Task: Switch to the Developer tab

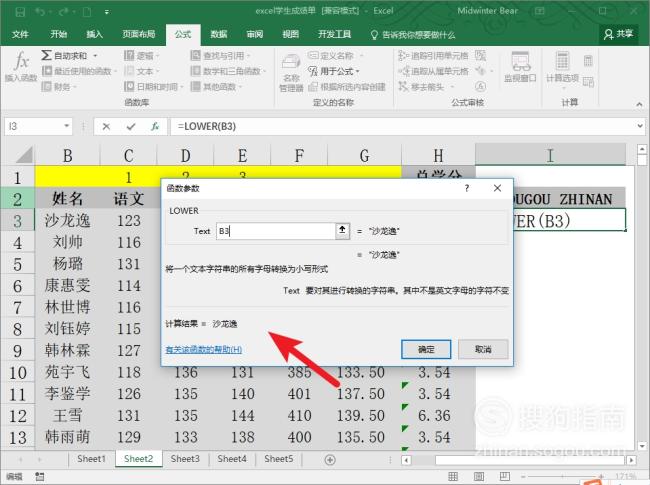Action: point(334,34)
